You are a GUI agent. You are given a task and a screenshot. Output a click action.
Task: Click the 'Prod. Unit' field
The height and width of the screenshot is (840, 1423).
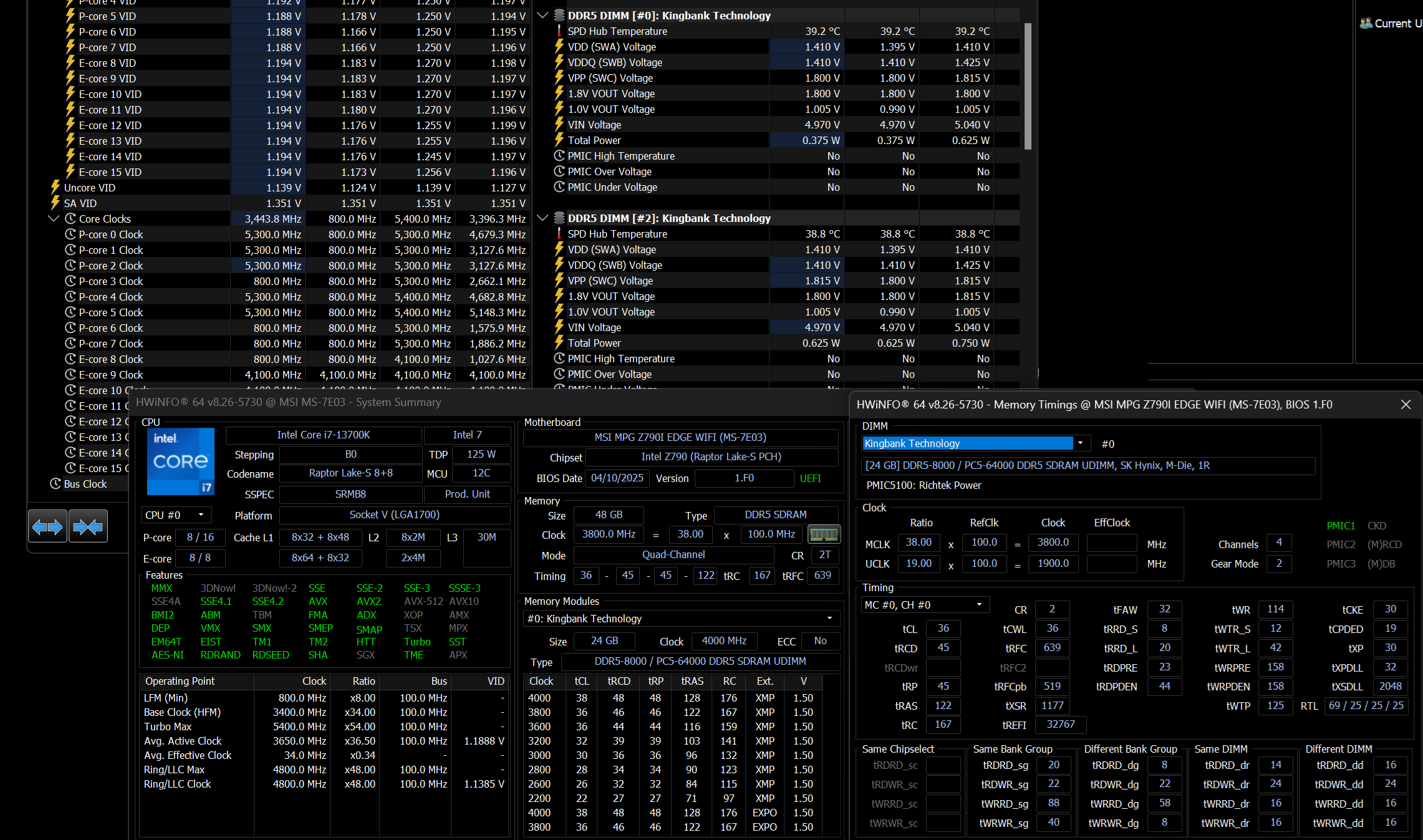(x=467, y=494)
